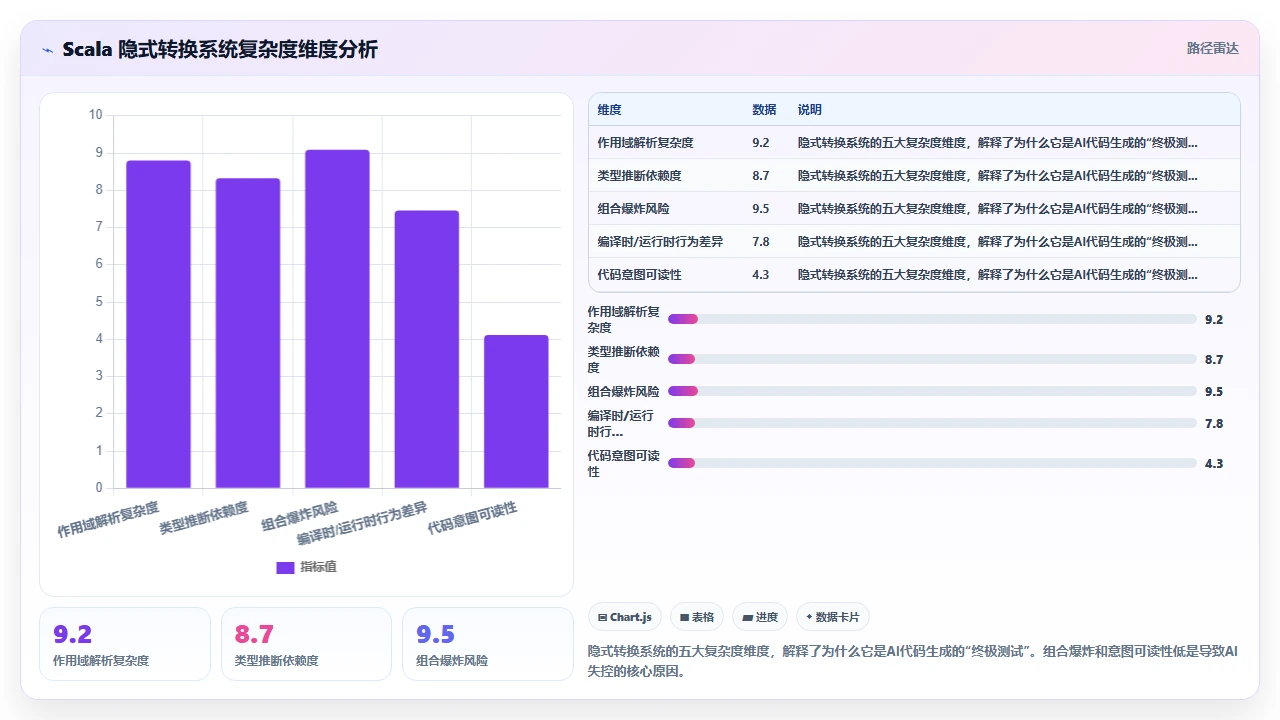Click the 编译时/运行时行为差异 chart bar

[427, 349]
